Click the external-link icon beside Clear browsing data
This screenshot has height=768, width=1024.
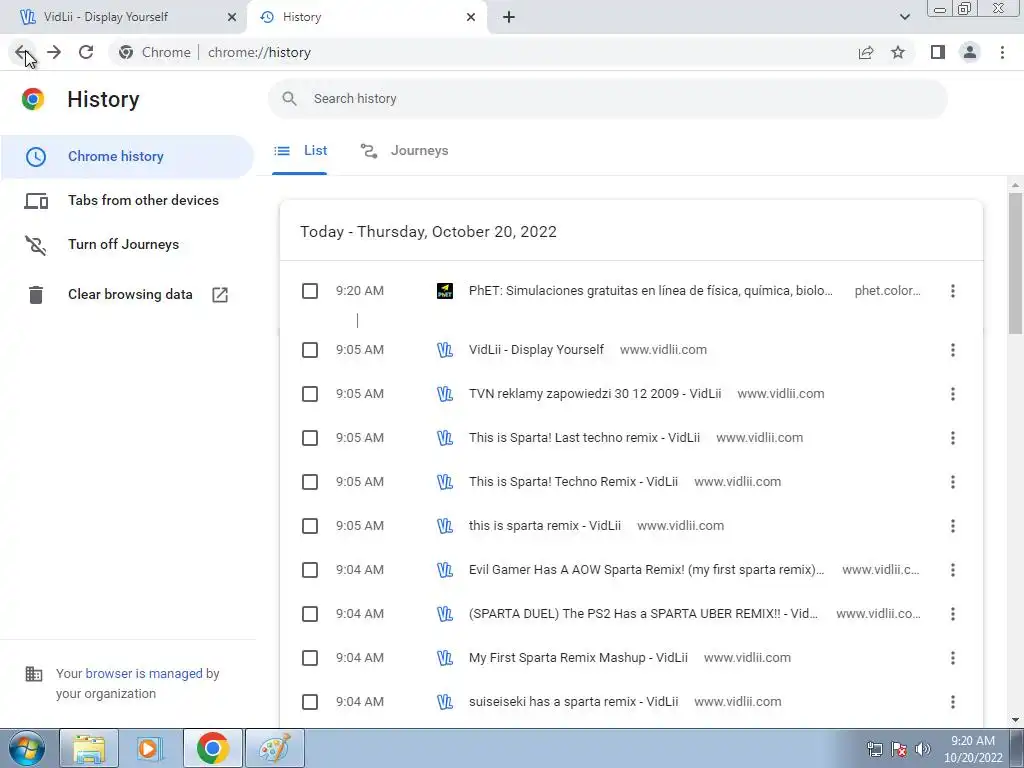[220, 295]
